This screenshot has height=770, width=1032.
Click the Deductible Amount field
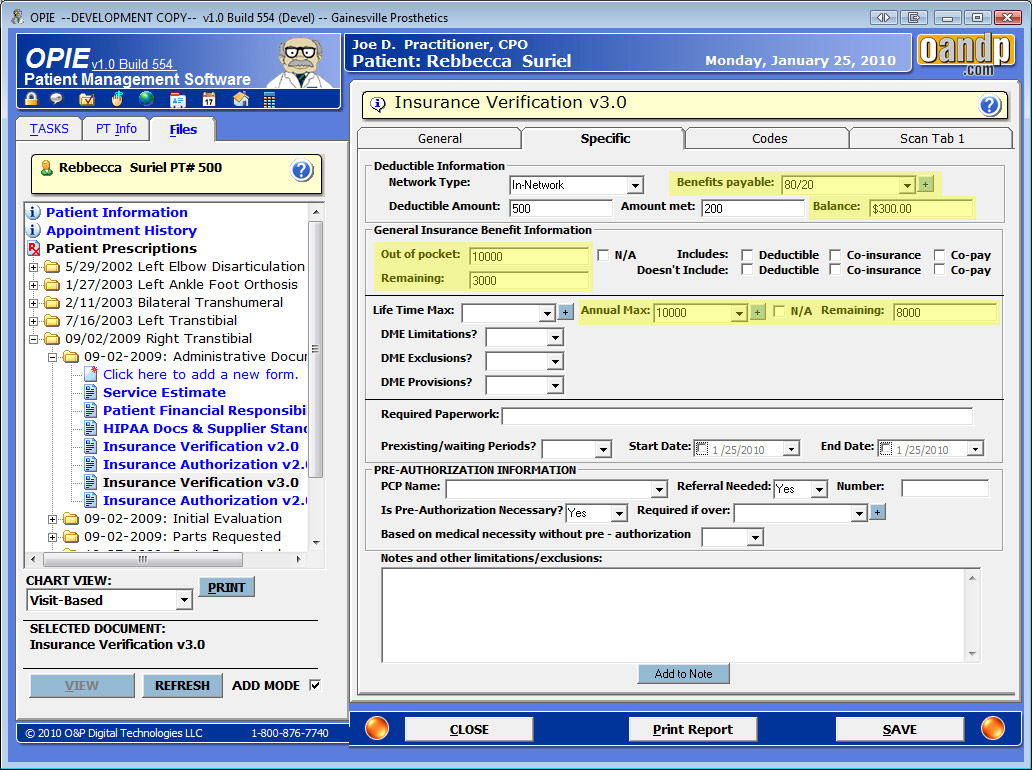561,209
